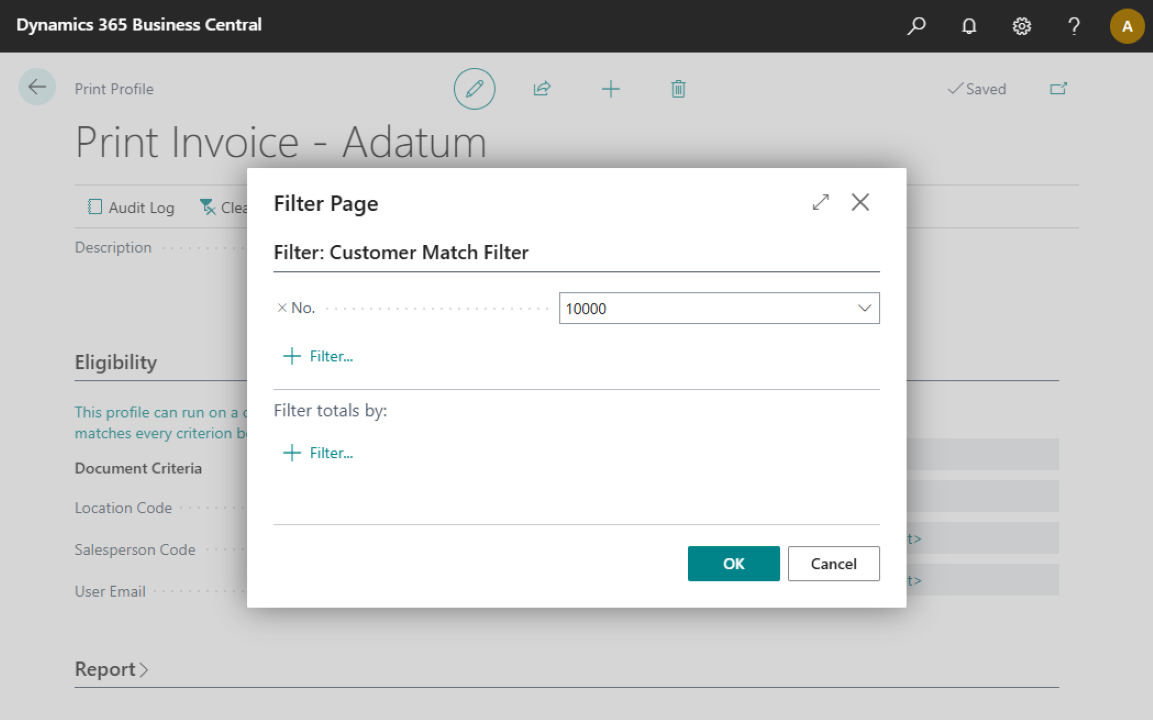Delete the record with trash icon

coord(678,89)
